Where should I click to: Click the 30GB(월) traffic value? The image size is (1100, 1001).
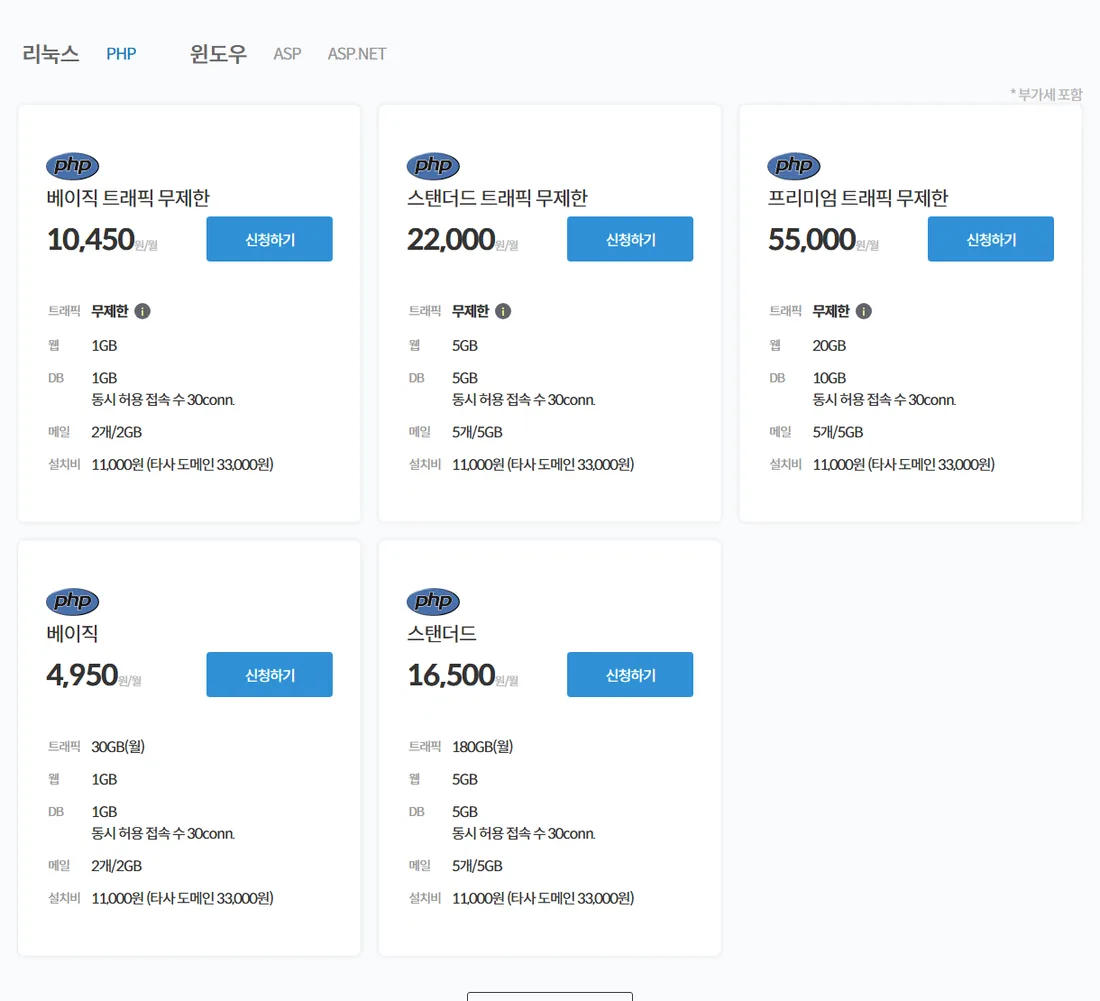(118, 746)
